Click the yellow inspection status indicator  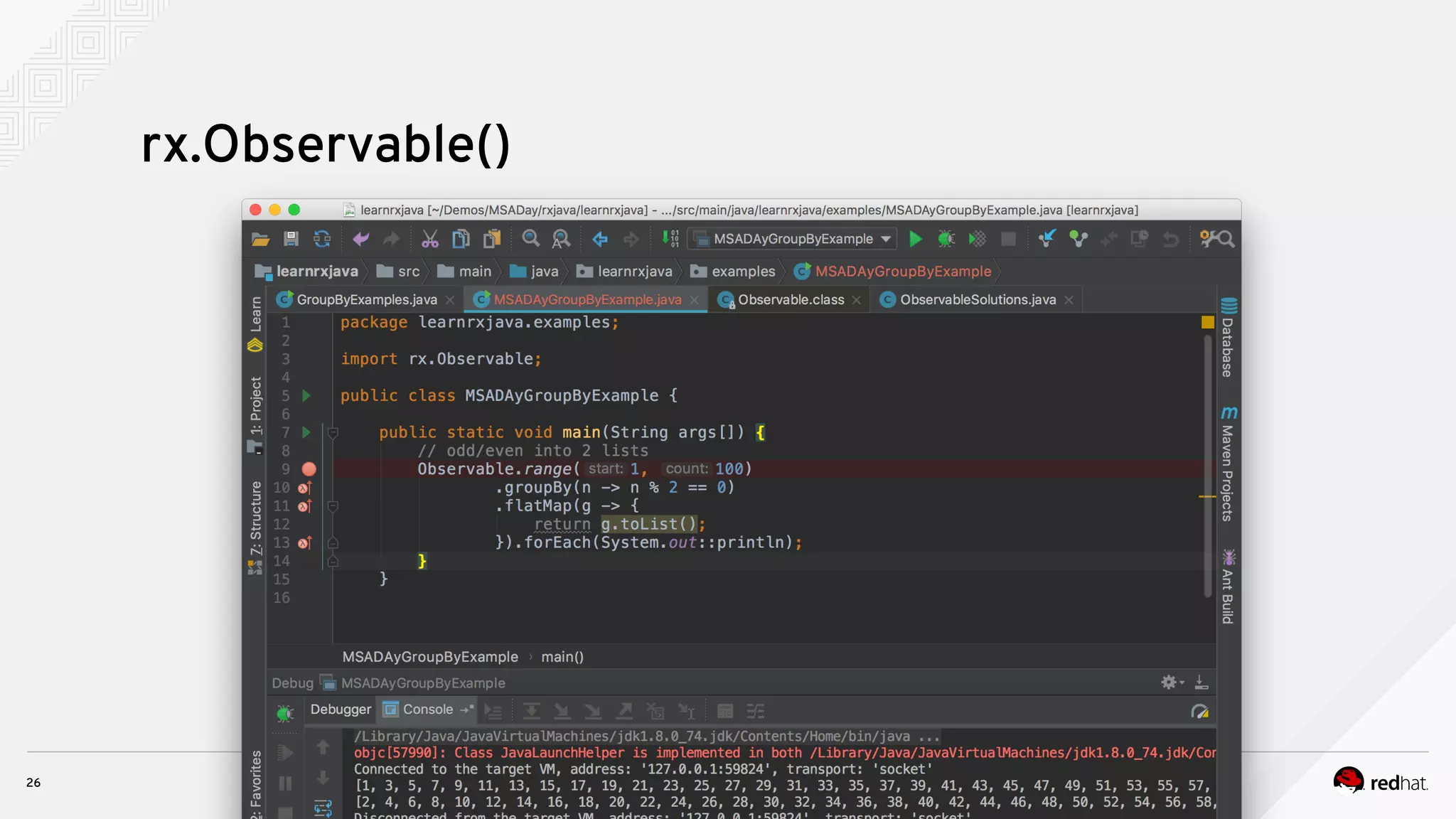coord(1207,323)
